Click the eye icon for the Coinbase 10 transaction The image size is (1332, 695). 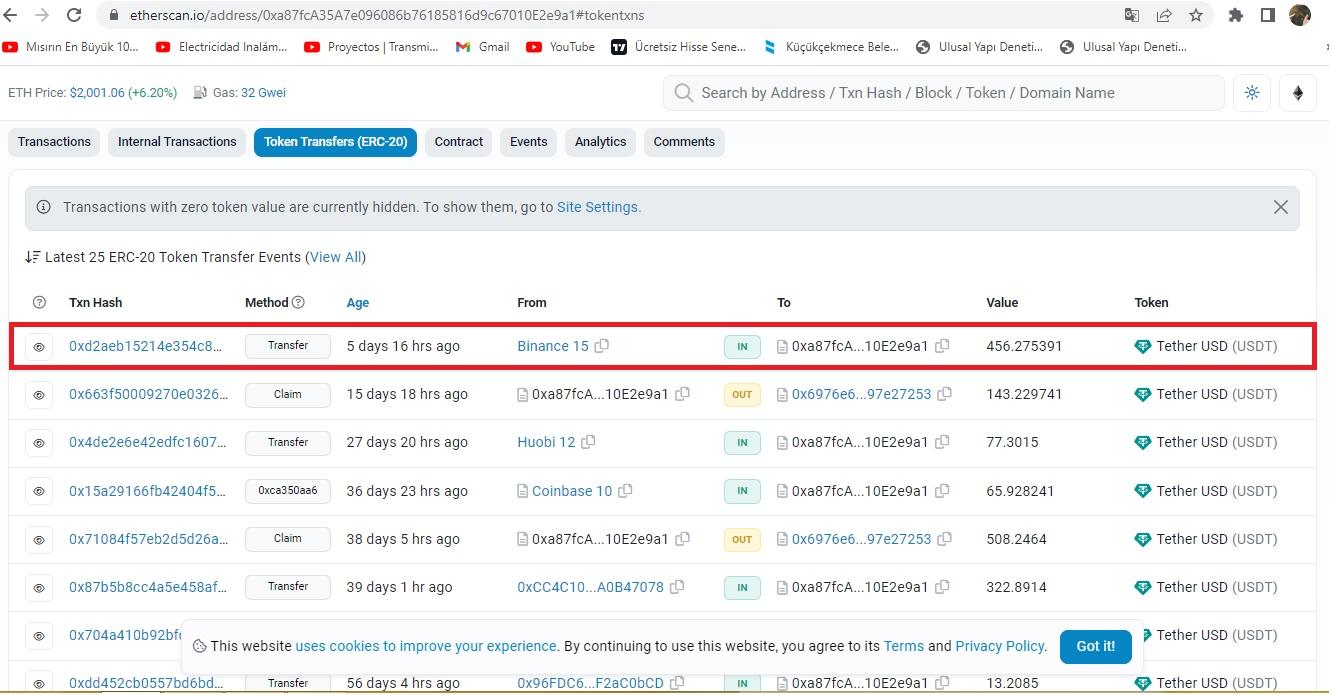[x=39, y=491]
